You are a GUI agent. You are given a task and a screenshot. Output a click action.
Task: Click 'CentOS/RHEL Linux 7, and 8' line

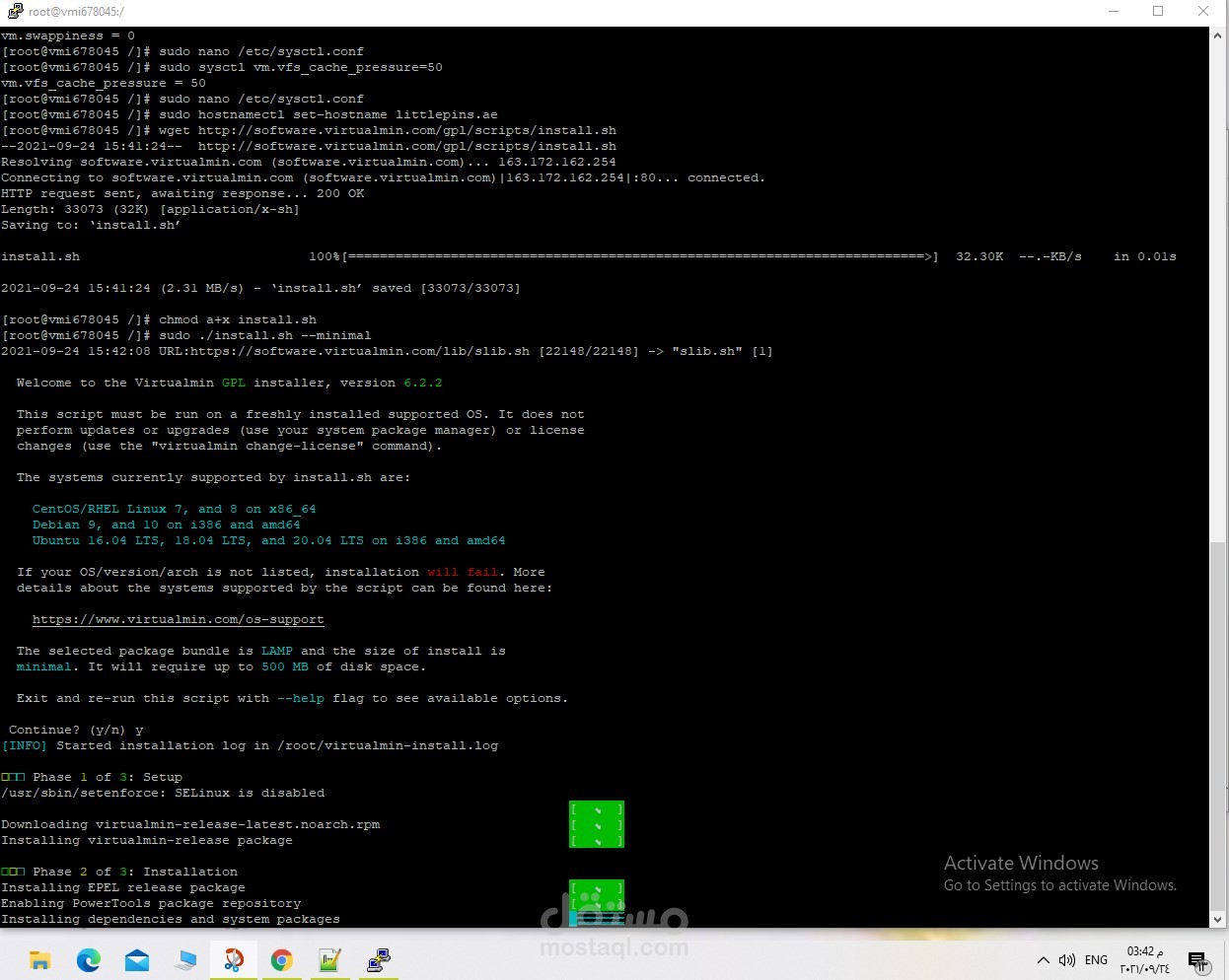pyautogui.click(x=175, y=509)
